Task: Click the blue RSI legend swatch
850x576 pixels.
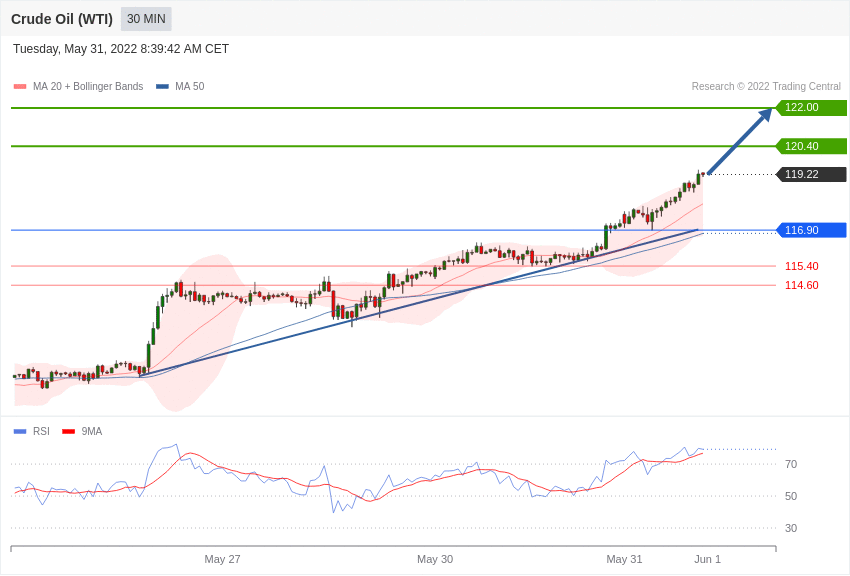Action: 20,432
